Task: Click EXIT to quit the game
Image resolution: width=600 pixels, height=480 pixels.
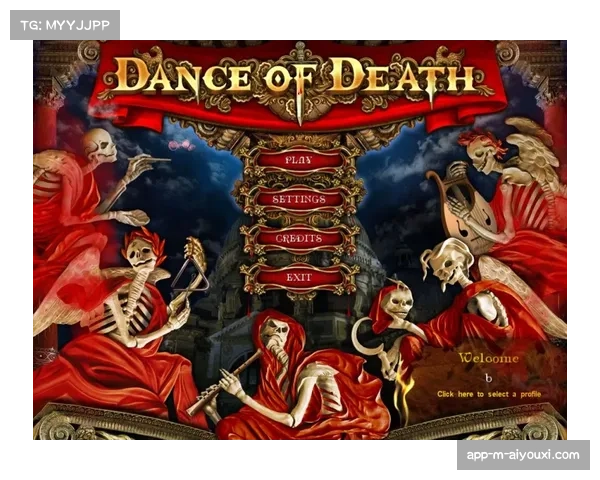Action: [299, 277]
